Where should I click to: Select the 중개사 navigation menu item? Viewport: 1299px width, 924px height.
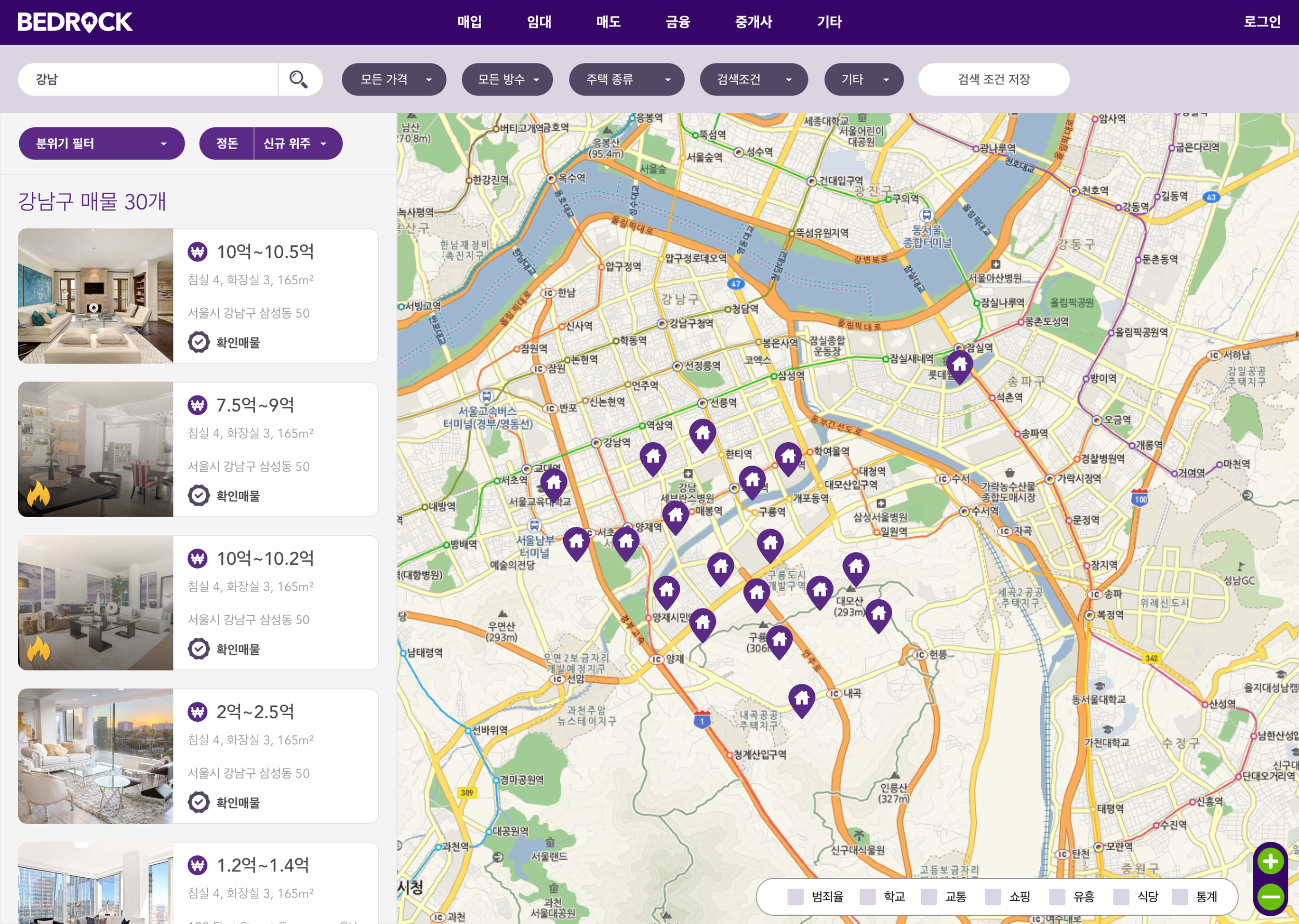point(753,22)
